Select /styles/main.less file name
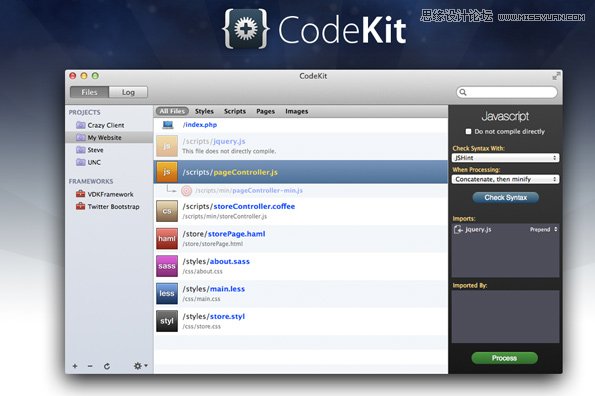This screenshot has width=595, height=396. [x=214, y=289]
